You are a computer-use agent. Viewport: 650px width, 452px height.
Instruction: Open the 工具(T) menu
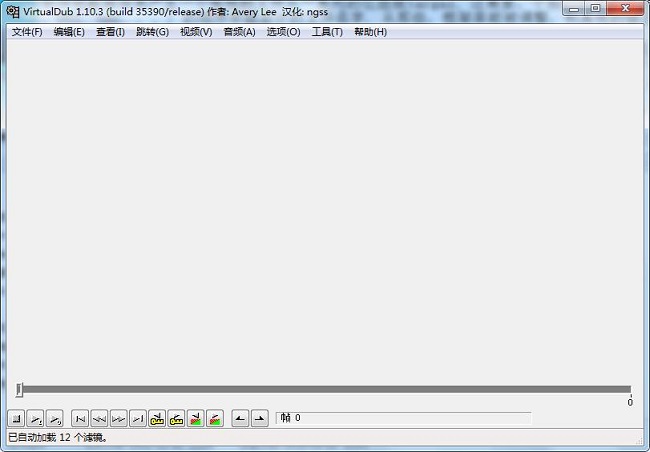(x=327, y=32)
